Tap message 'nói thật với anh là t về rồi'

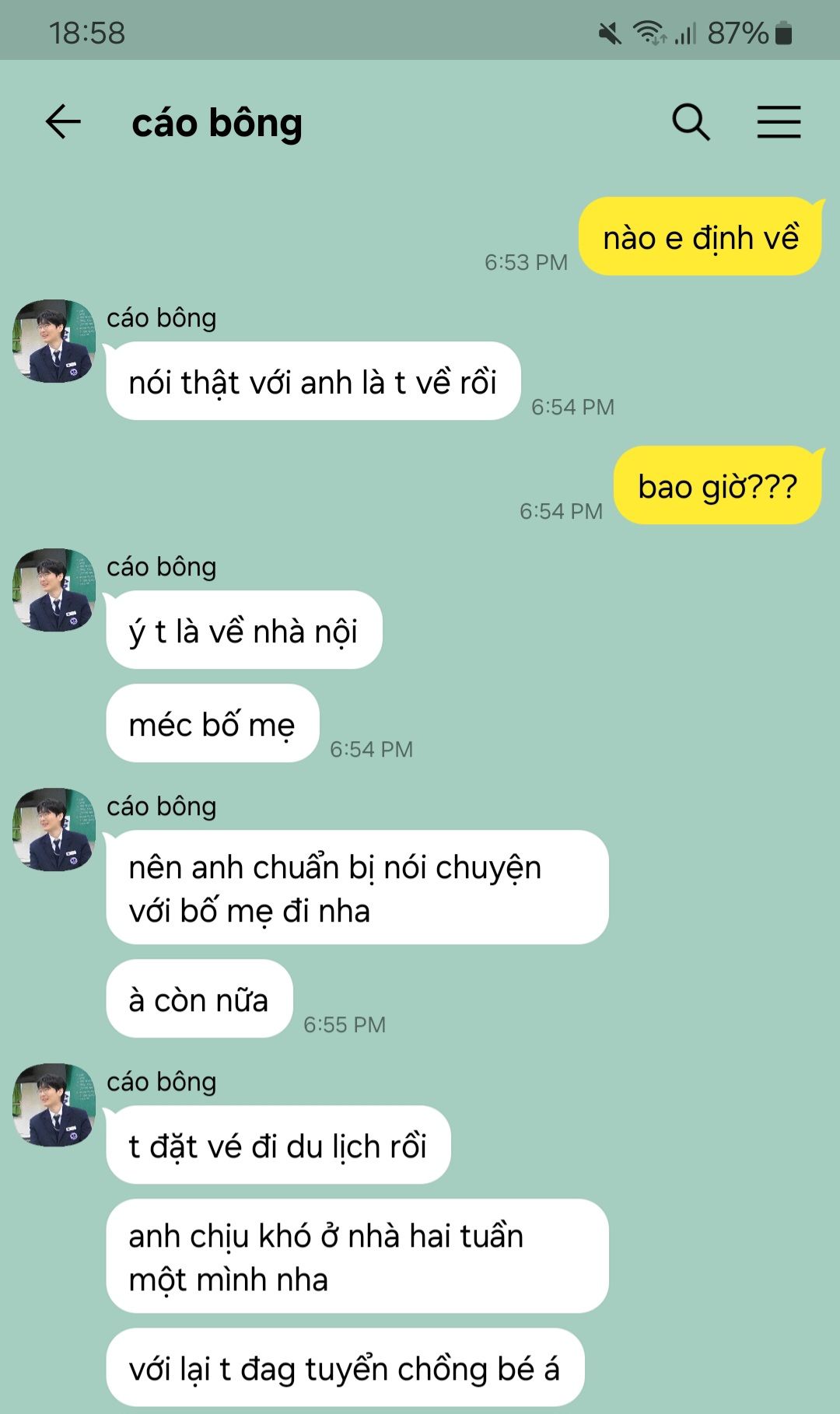313,381
